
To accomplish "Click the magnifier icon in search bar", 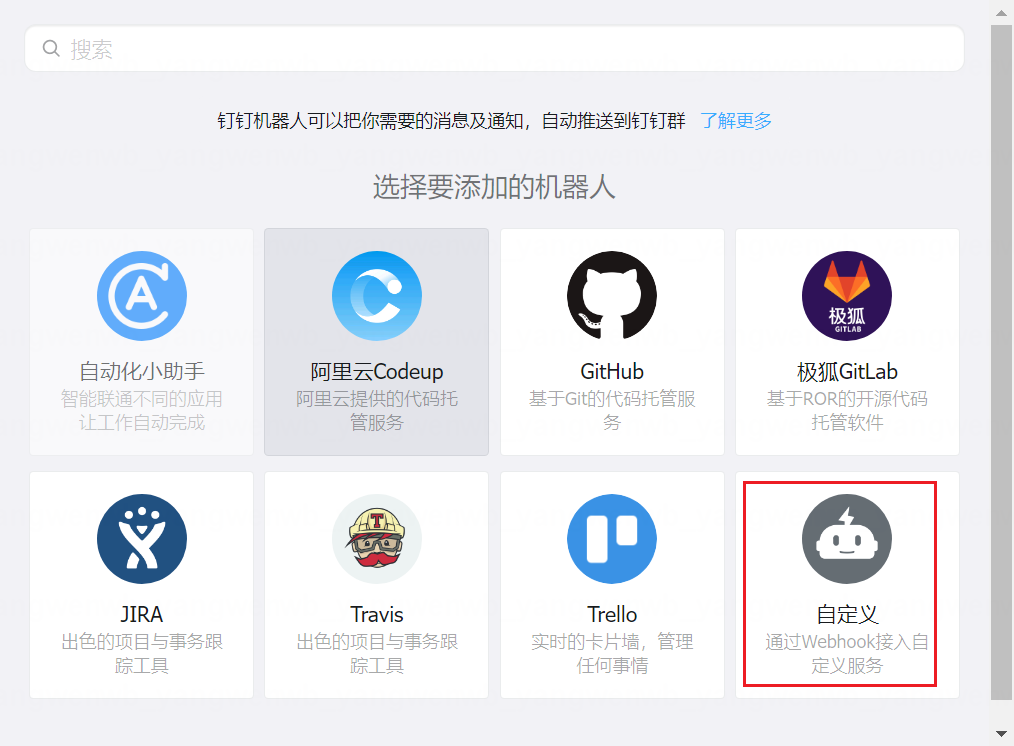I will tap(51, 49).
